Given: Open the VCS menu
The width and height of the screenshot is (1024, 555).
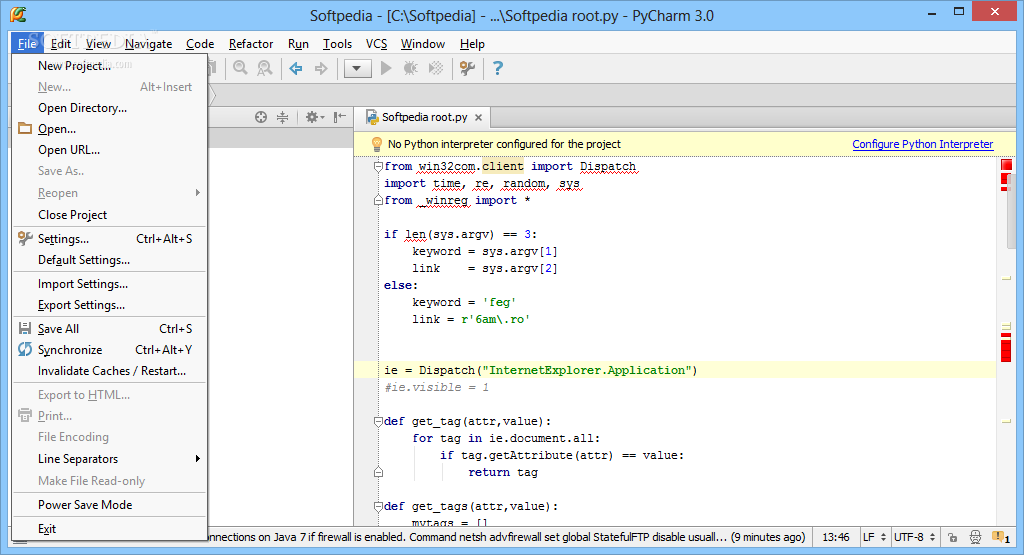Looking at the screenshot, I should [376, 44].
